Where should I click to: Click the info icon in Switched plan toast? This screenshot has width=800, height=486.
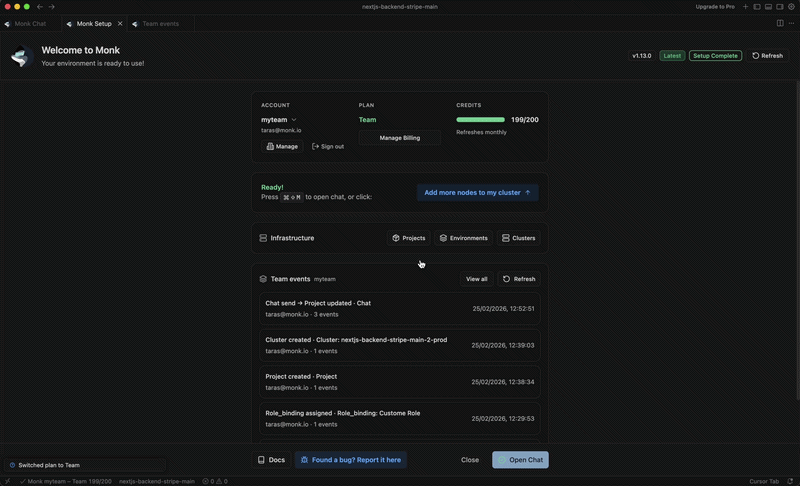tap(13, 465)
